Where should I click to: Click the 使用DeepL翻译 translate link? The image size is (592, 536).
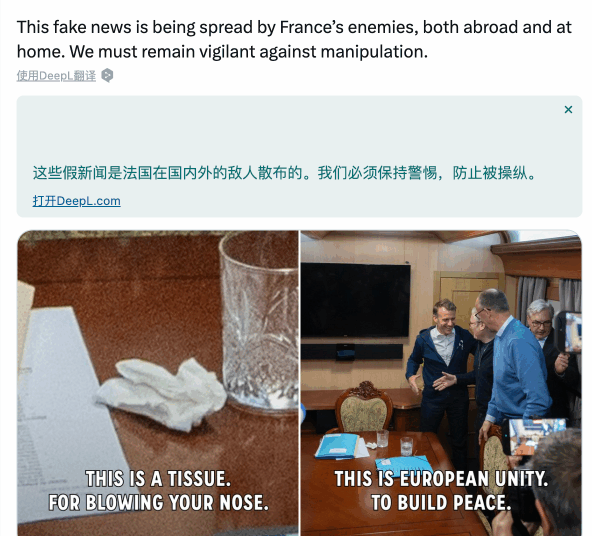(x=56, y=75)
